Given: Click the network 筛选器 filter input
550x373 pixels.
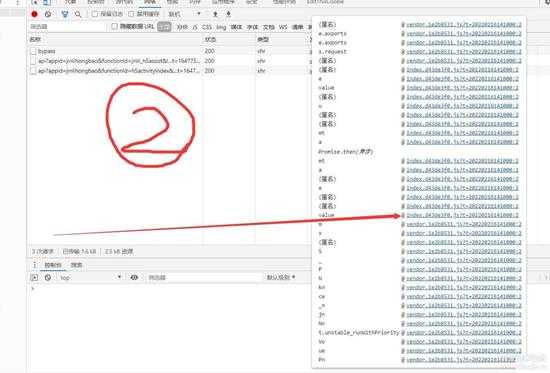Looking at the screenshot, I should [67, 27].
